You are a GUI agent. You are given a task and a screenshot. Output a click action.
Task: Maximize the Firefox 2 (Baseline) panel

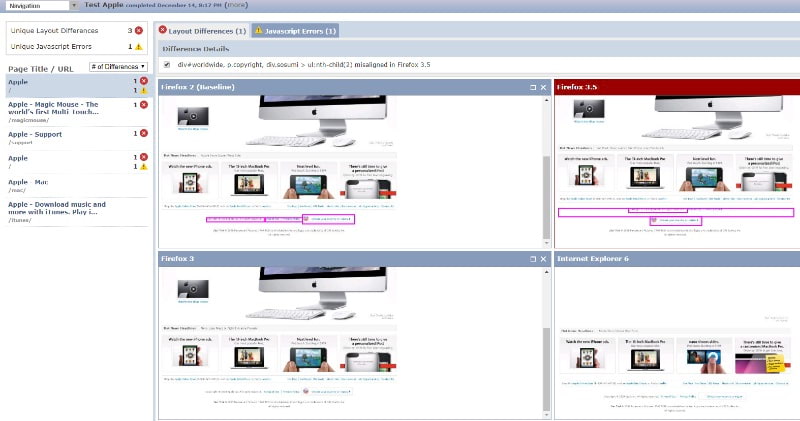point(533,88)
